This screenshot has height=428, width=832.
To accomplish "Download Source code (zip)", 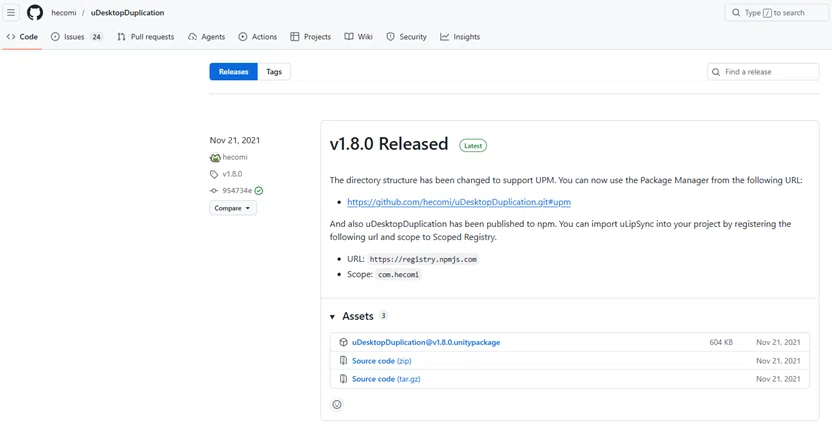I will coord(382,361).
